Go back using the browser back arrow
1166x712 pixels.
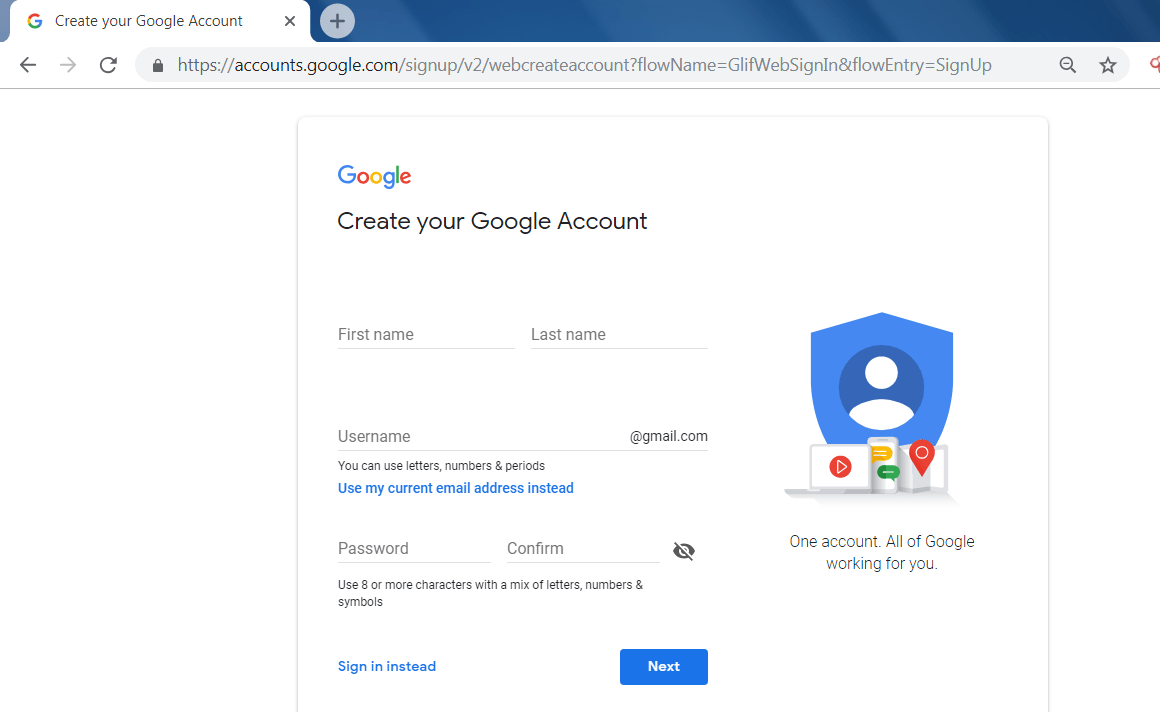(28, 65)
